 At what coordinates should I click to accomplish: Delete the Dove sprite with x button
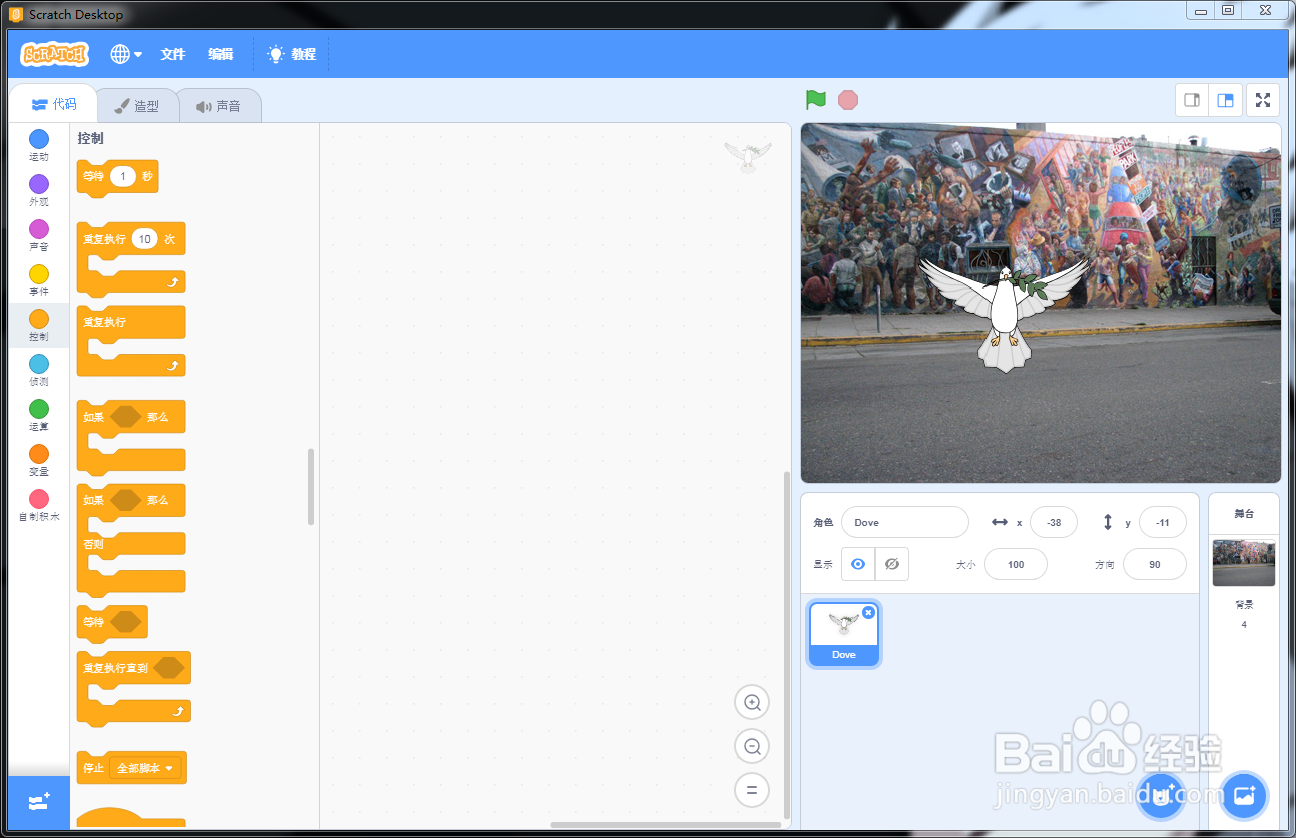(868, 612)
